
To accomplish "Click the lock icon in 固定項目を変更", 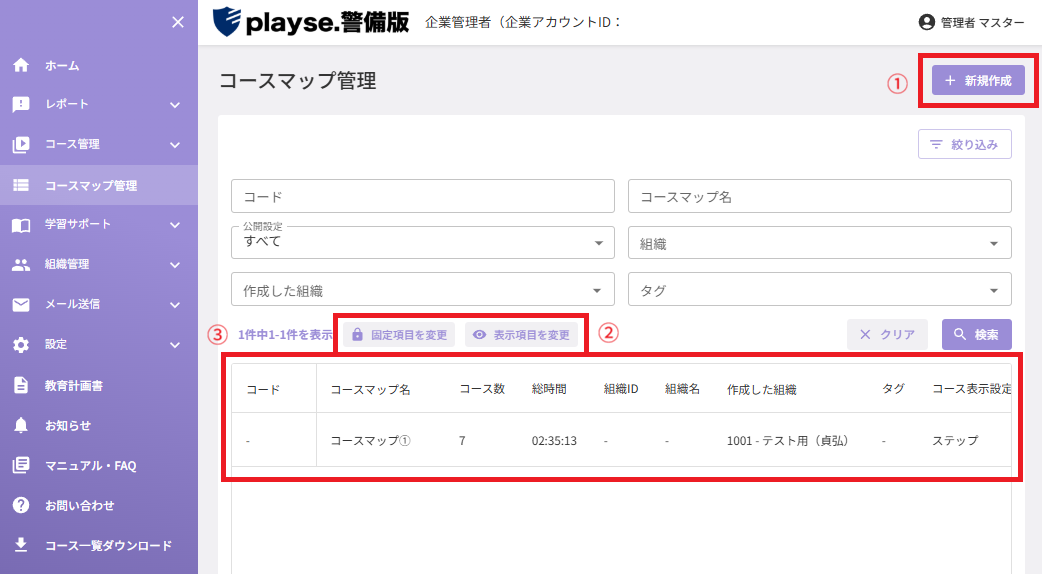I will pos(358,334).
